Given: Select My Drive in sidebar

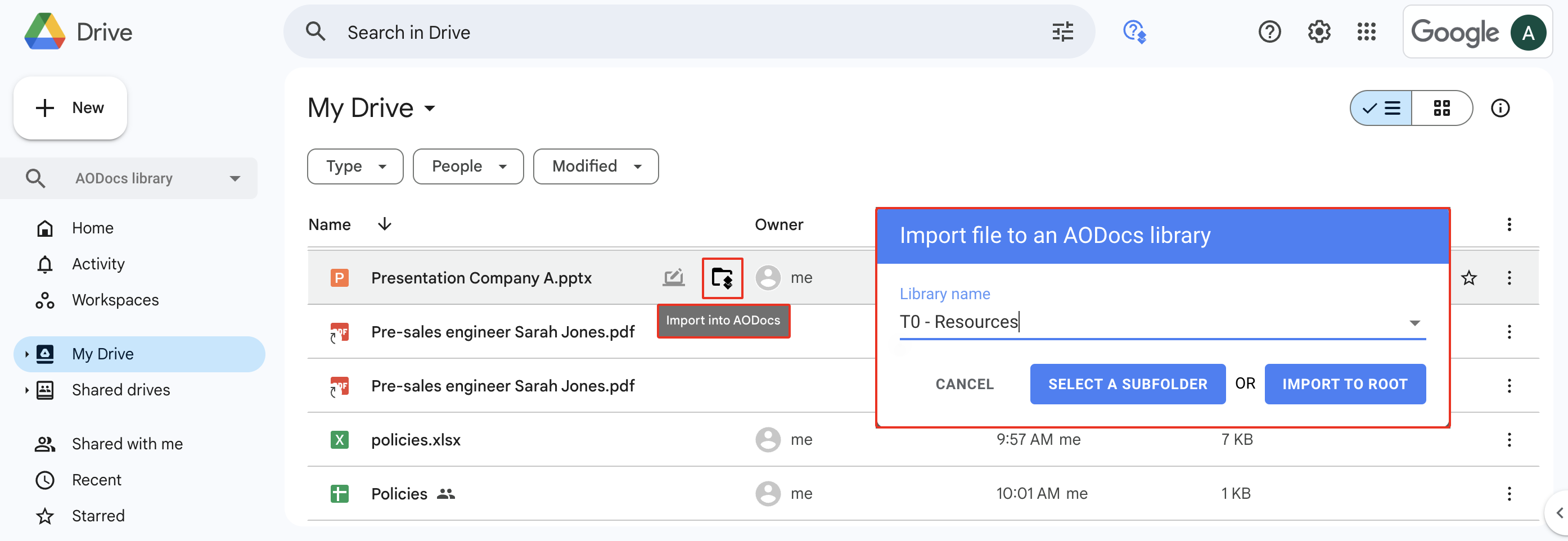Looking at the screenshot, I should [139, 354].
